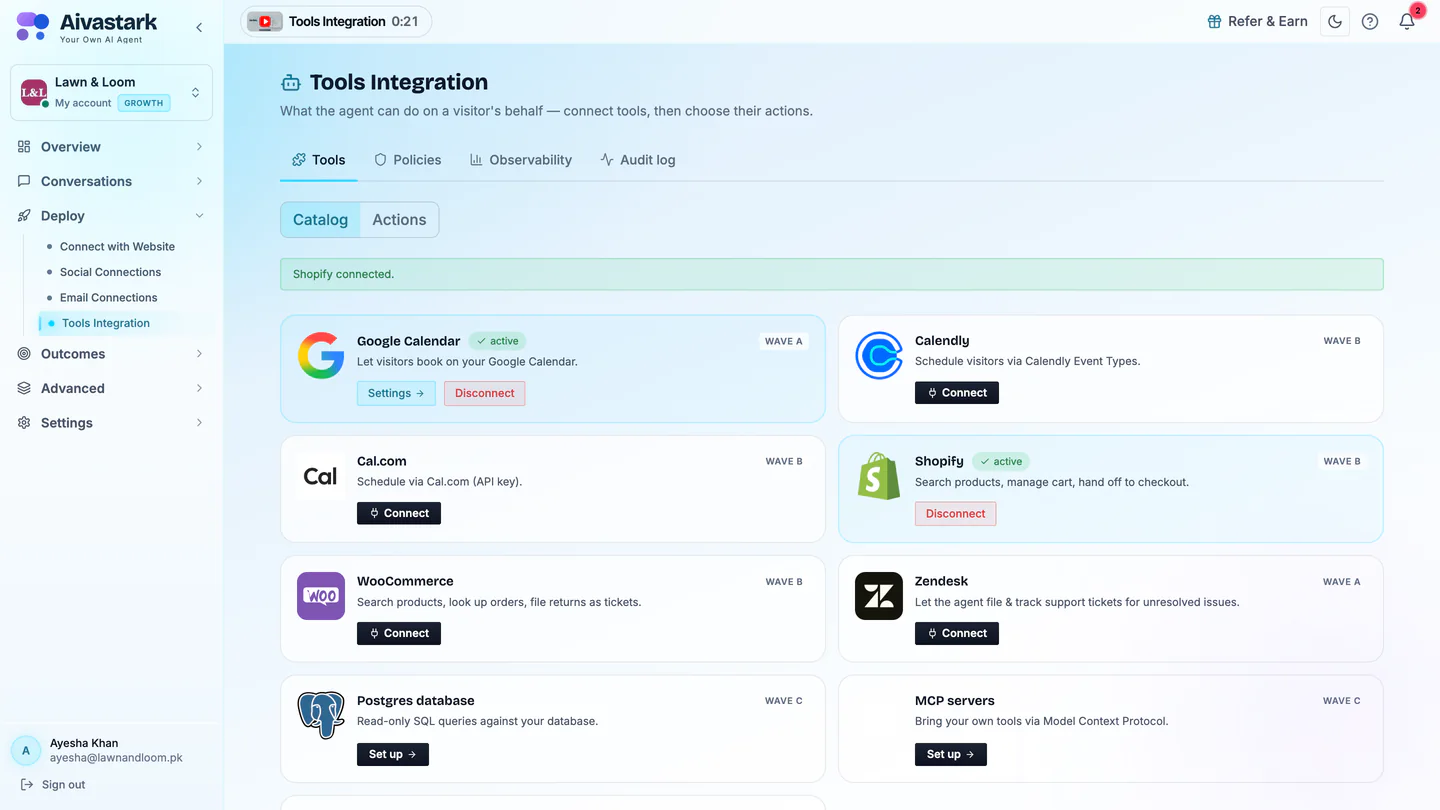Disconnect Google Calendar

pyautogui.click(x=485, y=393)
